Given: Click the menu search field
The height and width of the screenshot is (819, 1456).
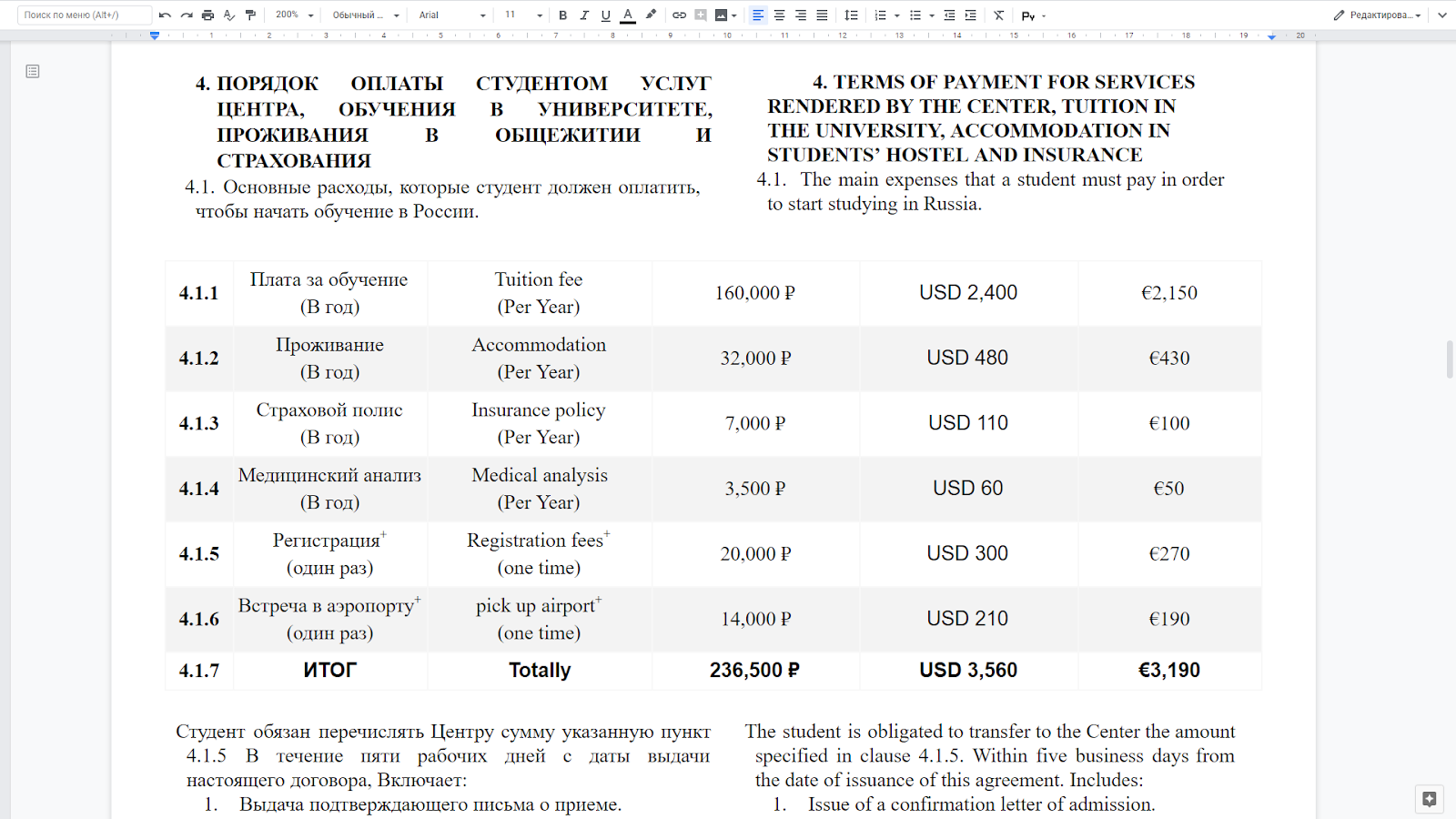Looking at the screenshot, I should pos(84,15).
